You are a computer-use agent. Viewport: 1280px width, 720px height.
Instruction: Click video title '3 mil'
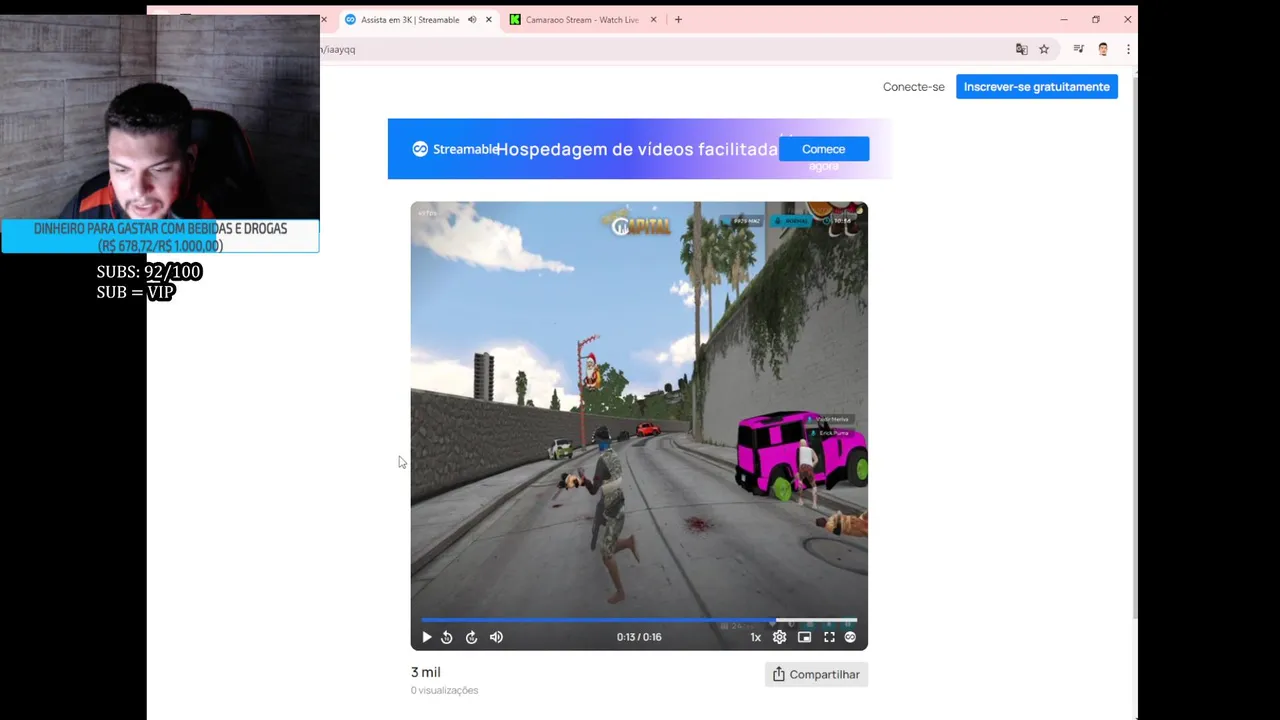425,672
